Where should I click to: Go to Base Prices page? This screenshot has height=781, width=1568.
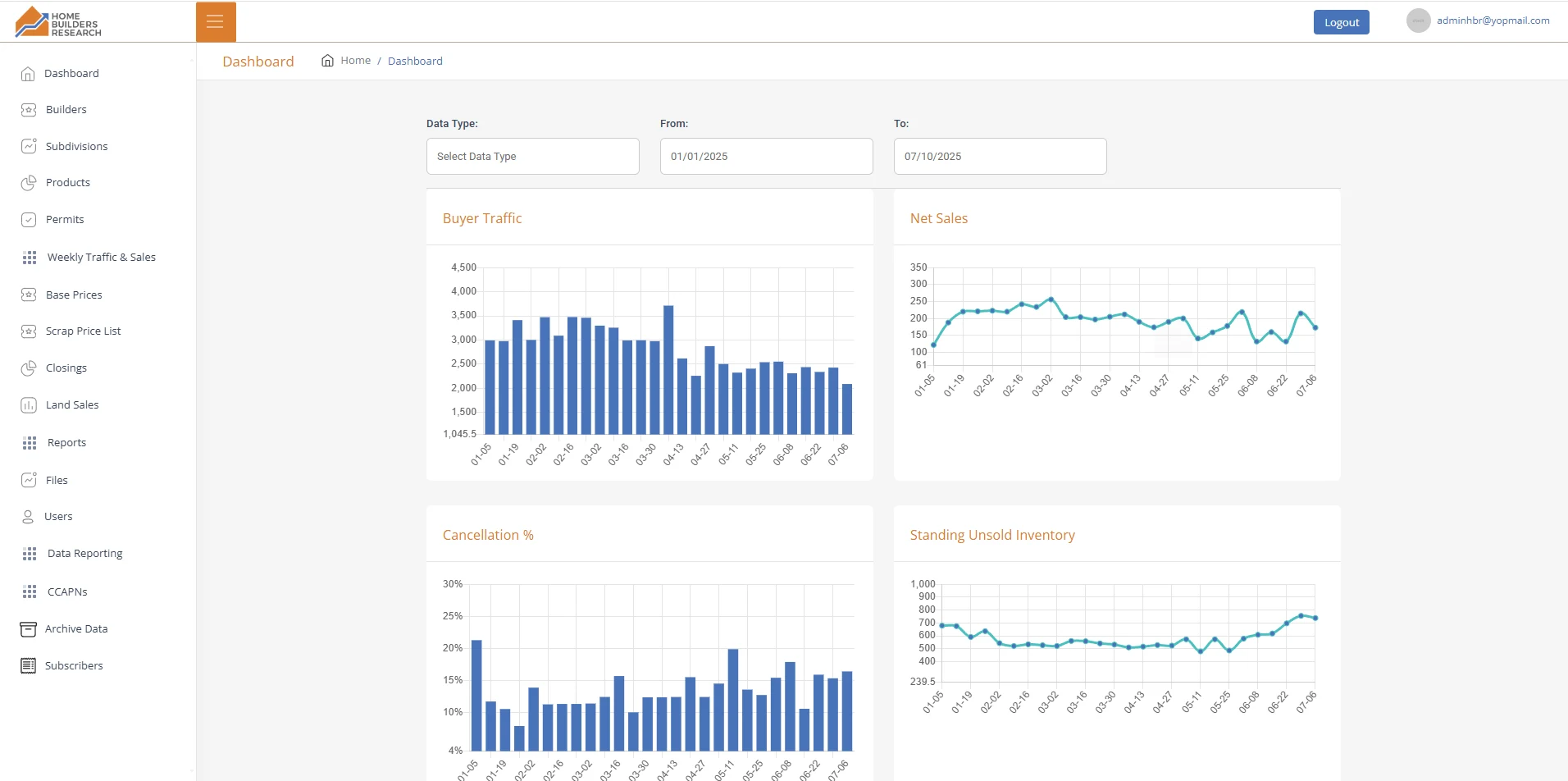74,295
